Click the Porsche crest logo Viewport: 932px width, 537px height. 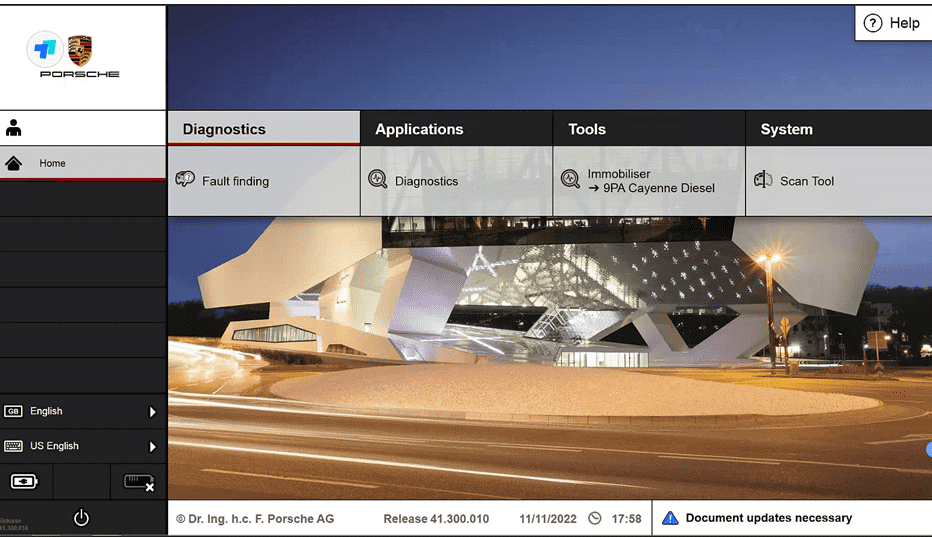(80, 51)
